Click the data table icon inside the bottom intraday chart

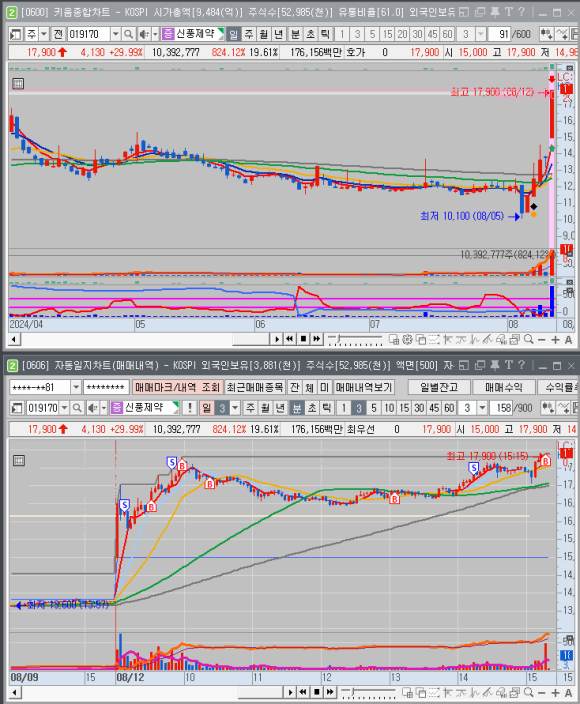(19, 460)
